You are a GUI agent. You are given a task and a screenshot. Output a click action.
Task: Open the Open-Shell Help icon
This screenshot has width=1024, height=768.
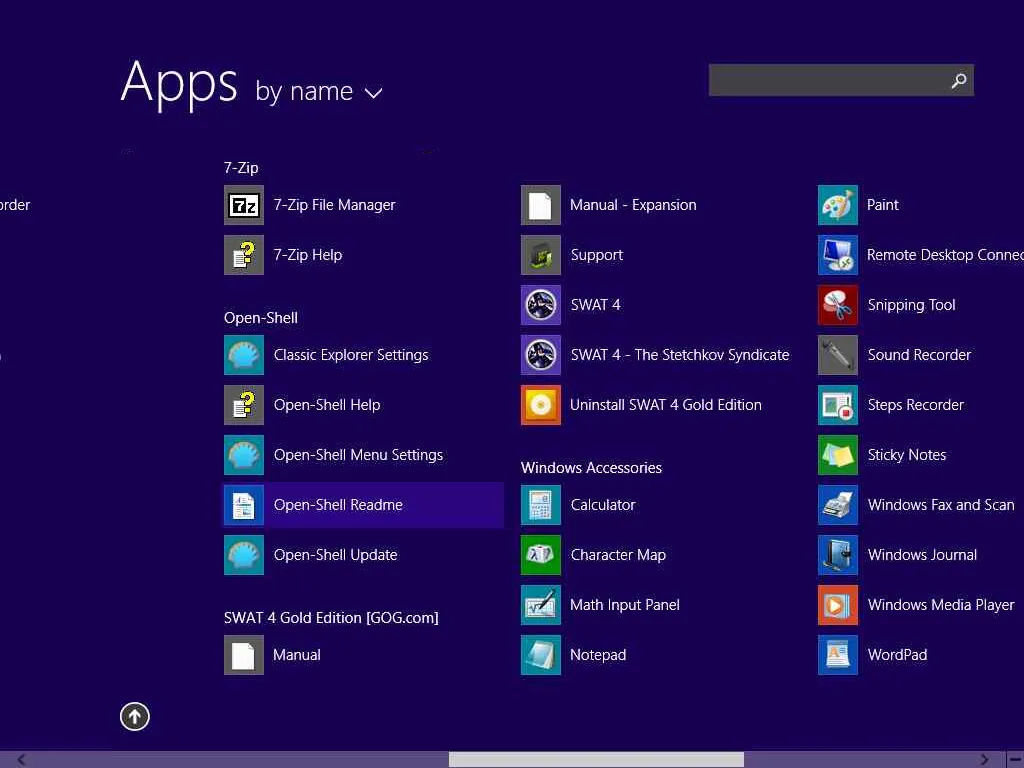click(244, 405)
